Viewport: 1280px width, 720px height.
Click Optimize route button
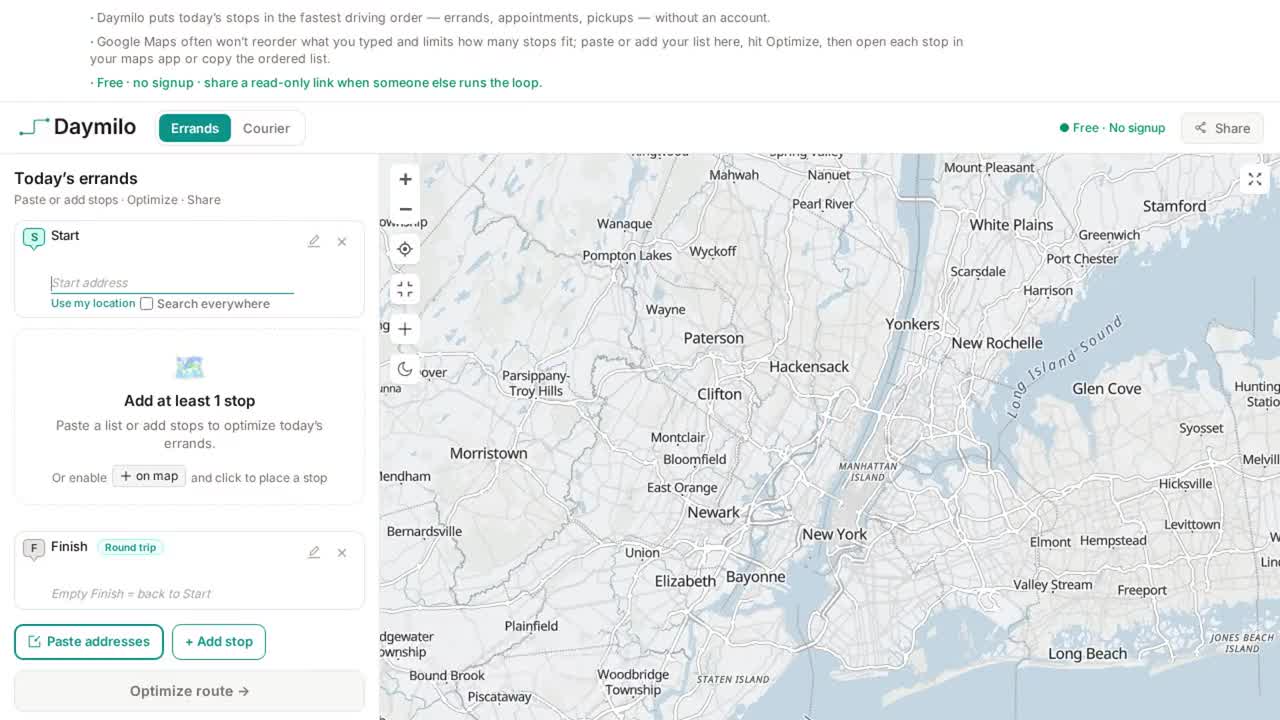pos(189,691)
